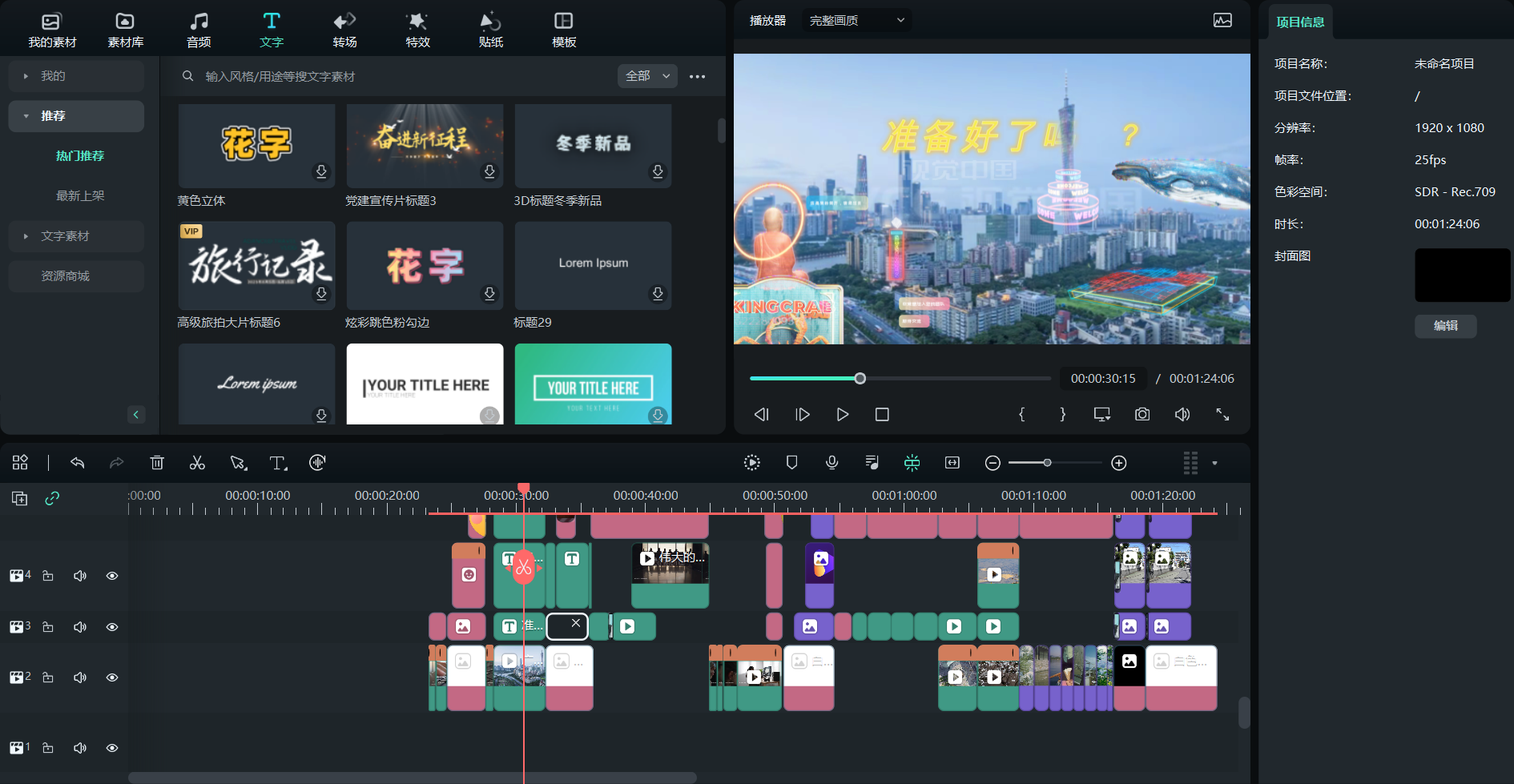Mute video track 3 audio
1514x784 pixels.
point(80,627)
